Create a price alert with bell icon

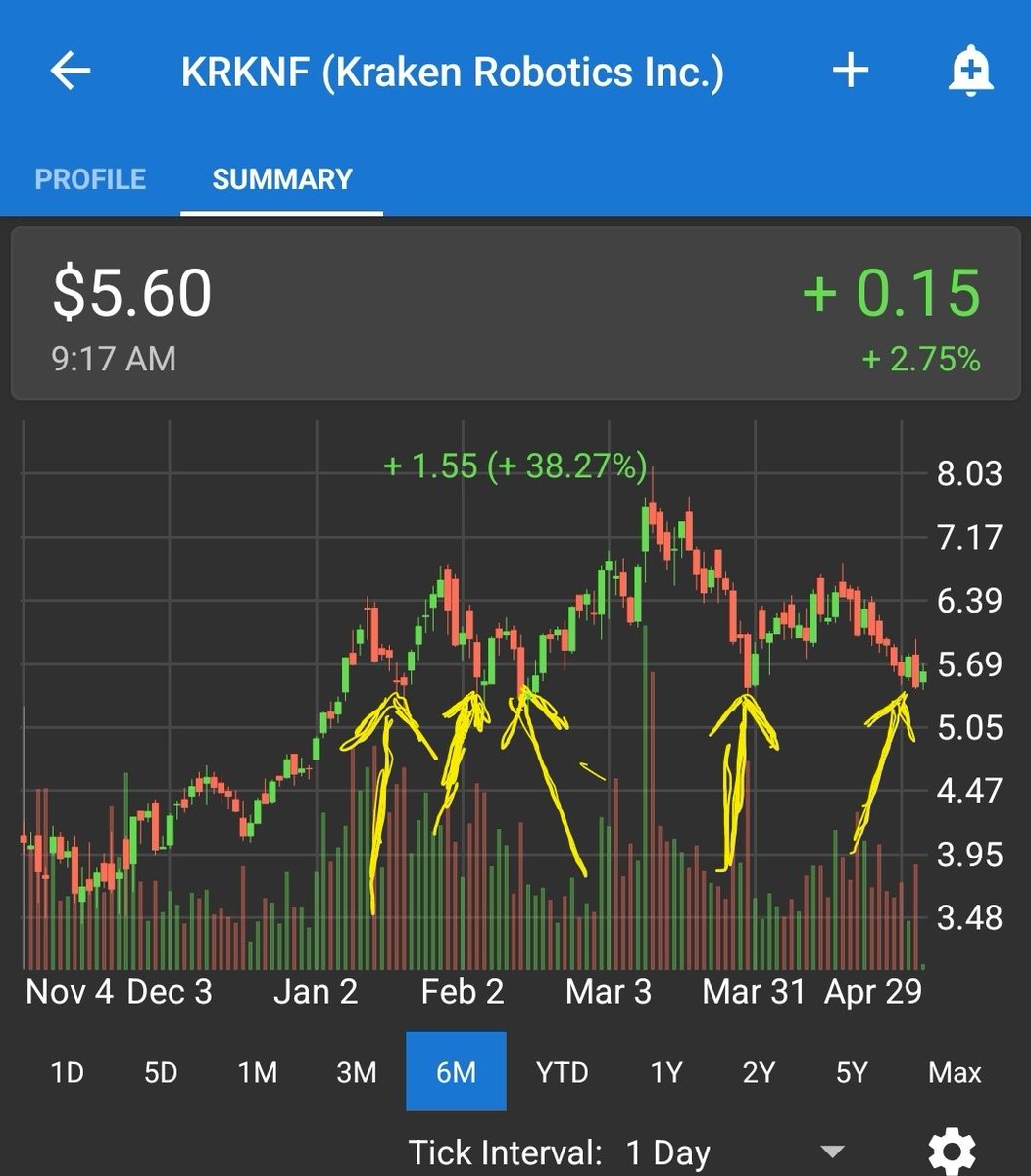click(x=970, y=72)
